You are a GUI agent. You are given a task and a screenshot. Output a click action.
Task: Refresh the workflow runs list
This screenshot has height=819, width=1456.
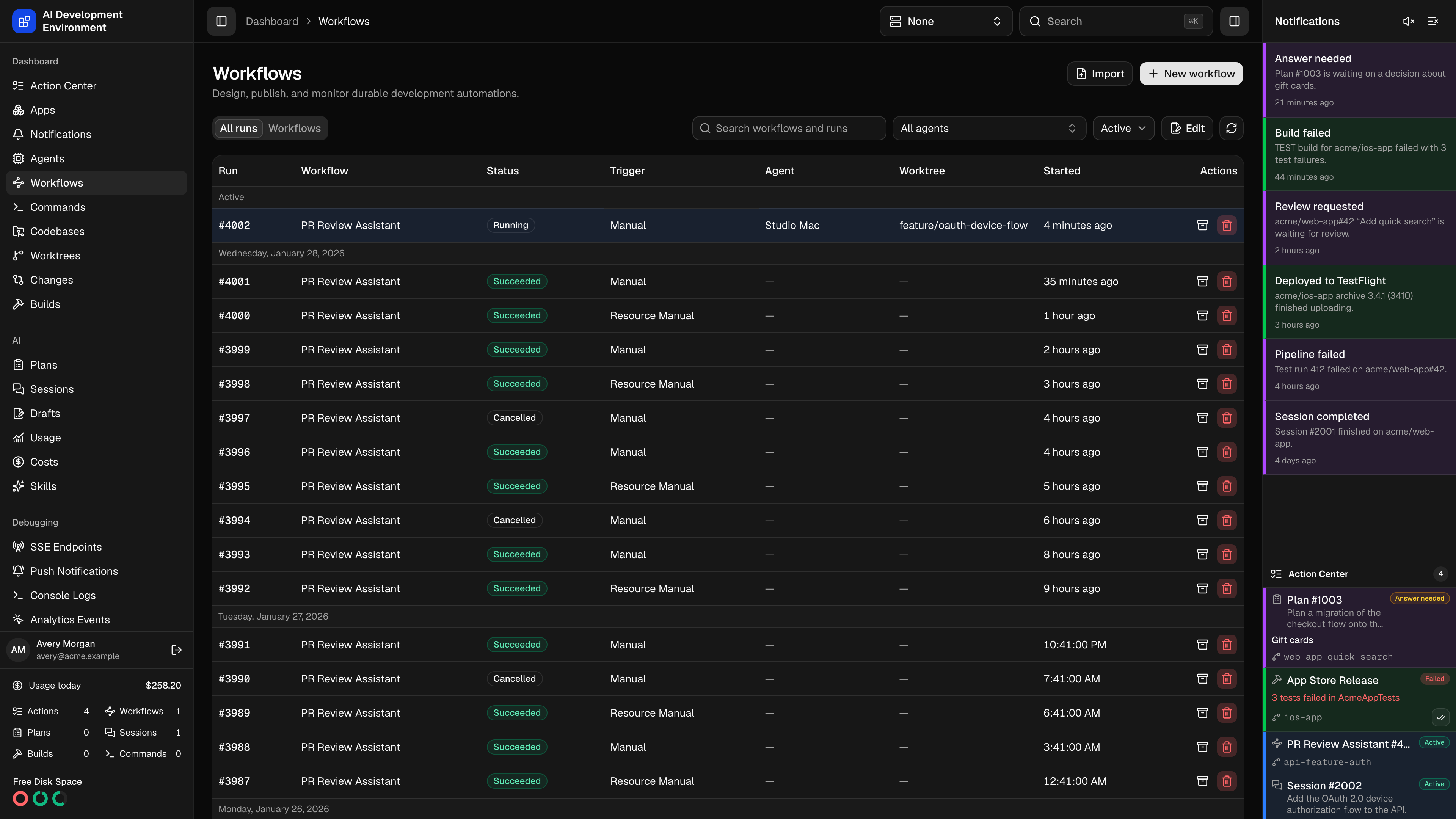(1232, 128)
